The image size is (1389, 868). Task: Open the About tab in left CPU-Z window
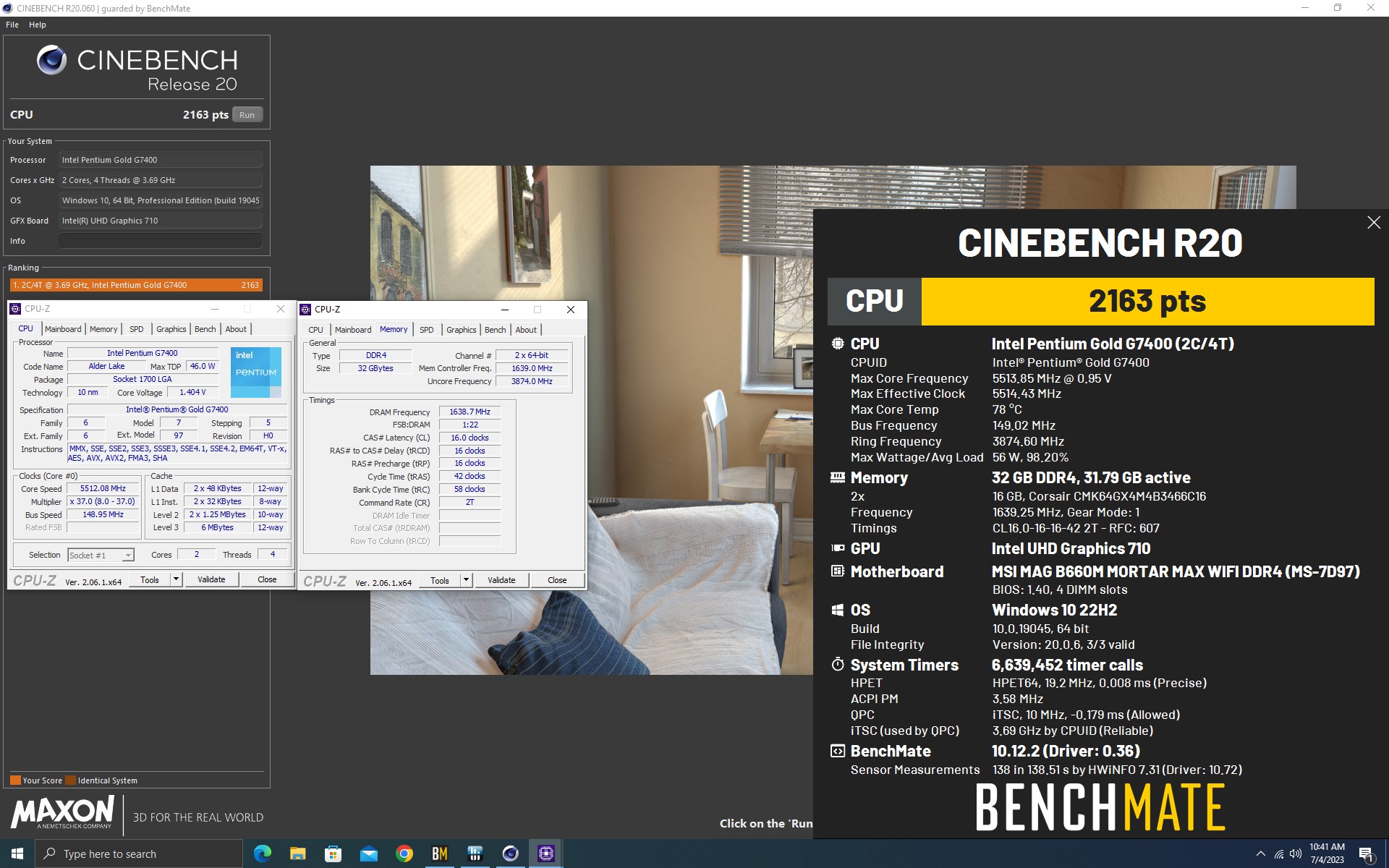[236, 329]
